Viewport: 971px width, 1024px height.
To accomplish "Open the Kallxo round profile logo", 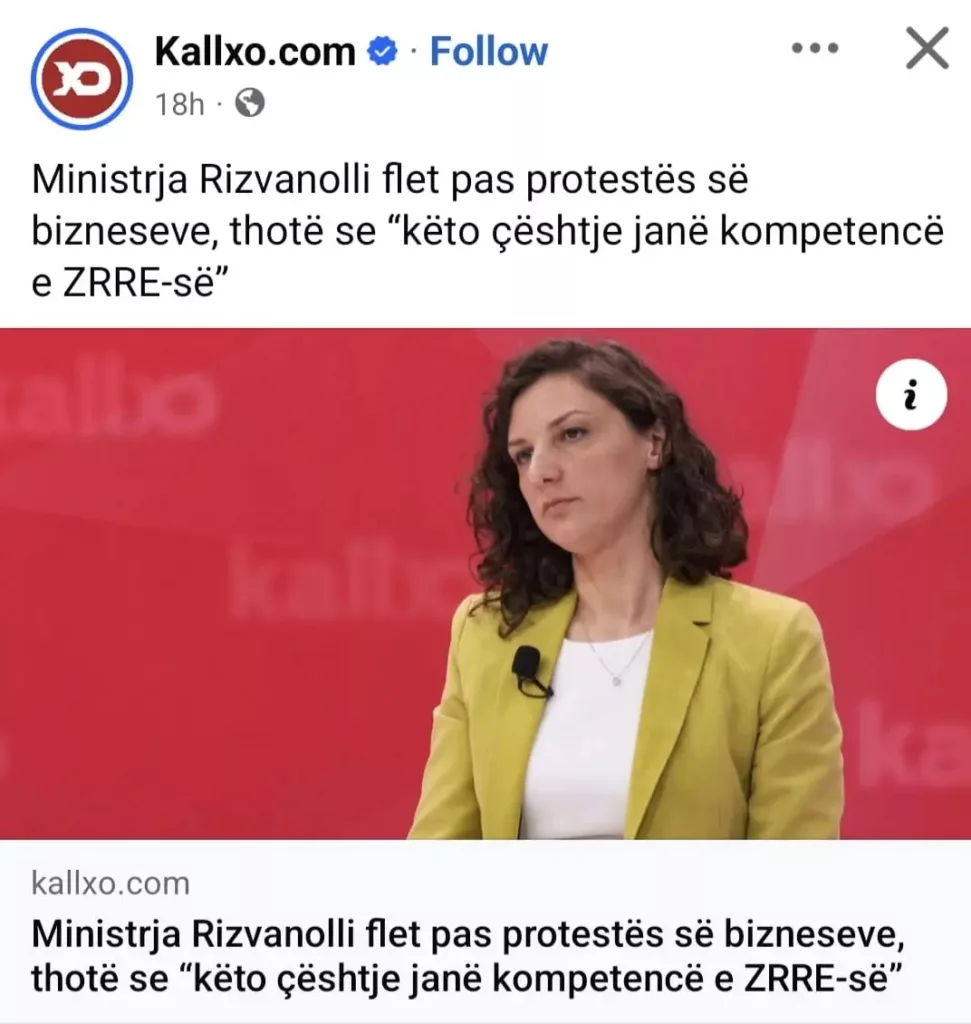I will pyautogui.click(x=82, y=79).
